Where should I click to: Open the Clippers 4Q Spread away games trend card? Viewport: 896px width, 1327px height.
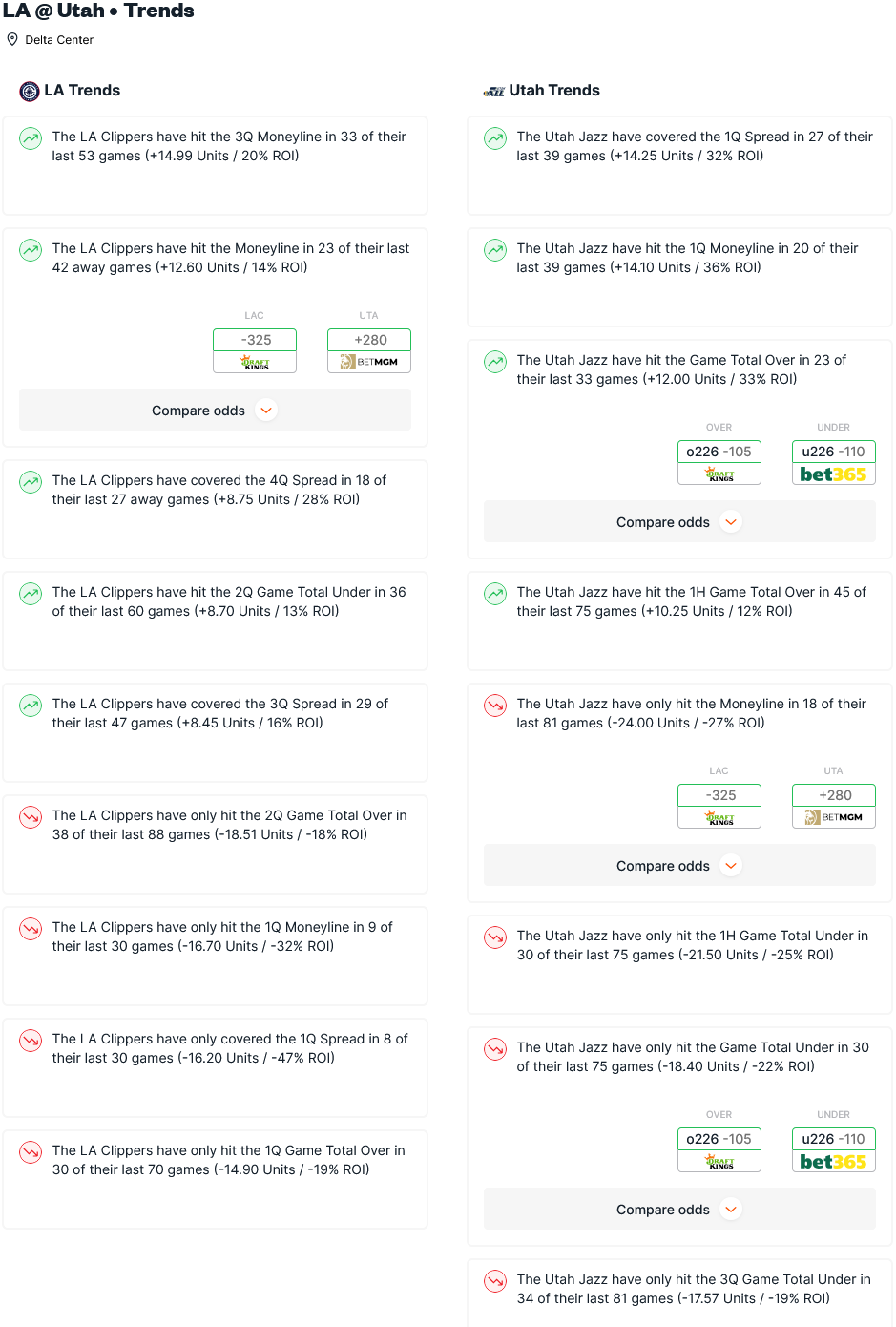pos(215,509)
